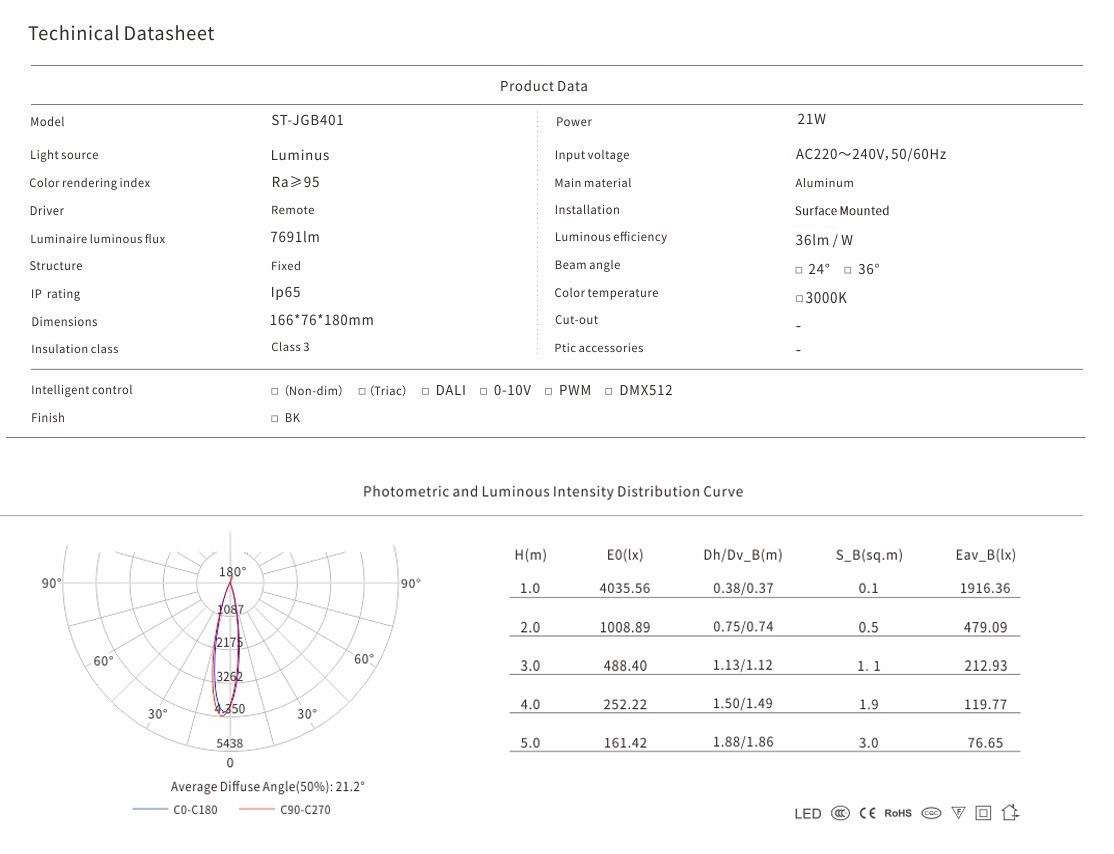
Task: Click the CQC oval certification logo
Action: (x=931, y=814)
